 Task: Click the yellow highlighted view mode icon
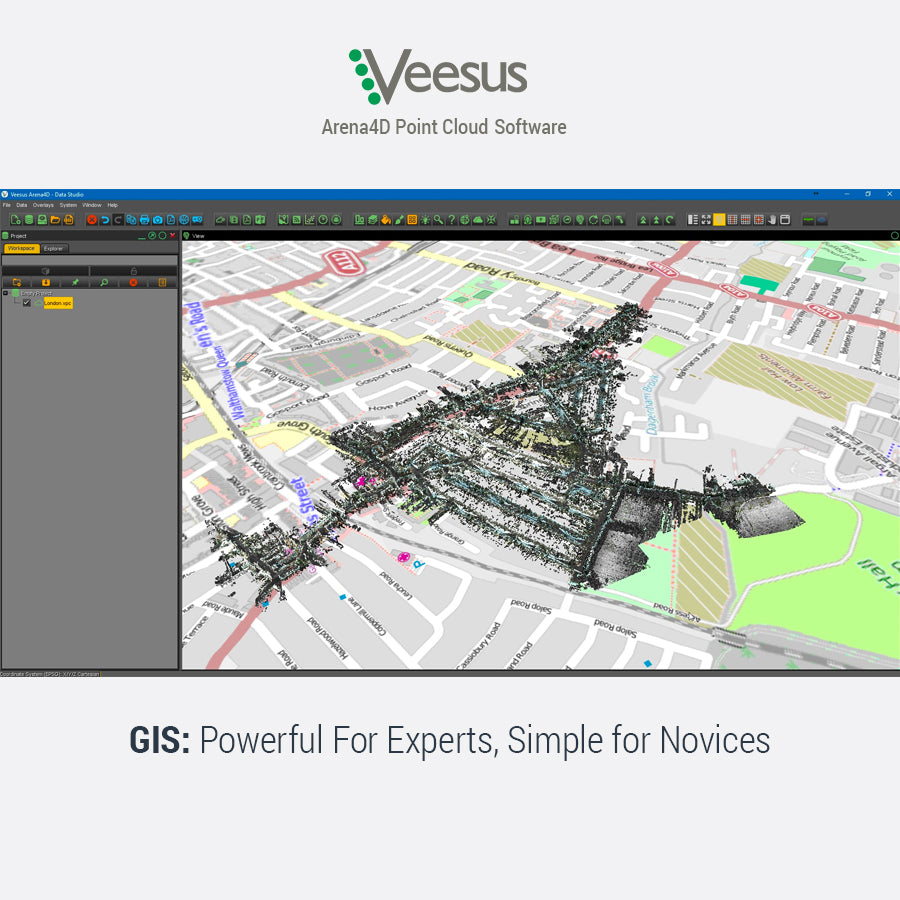pyautogui.click(x=719, y=220)
